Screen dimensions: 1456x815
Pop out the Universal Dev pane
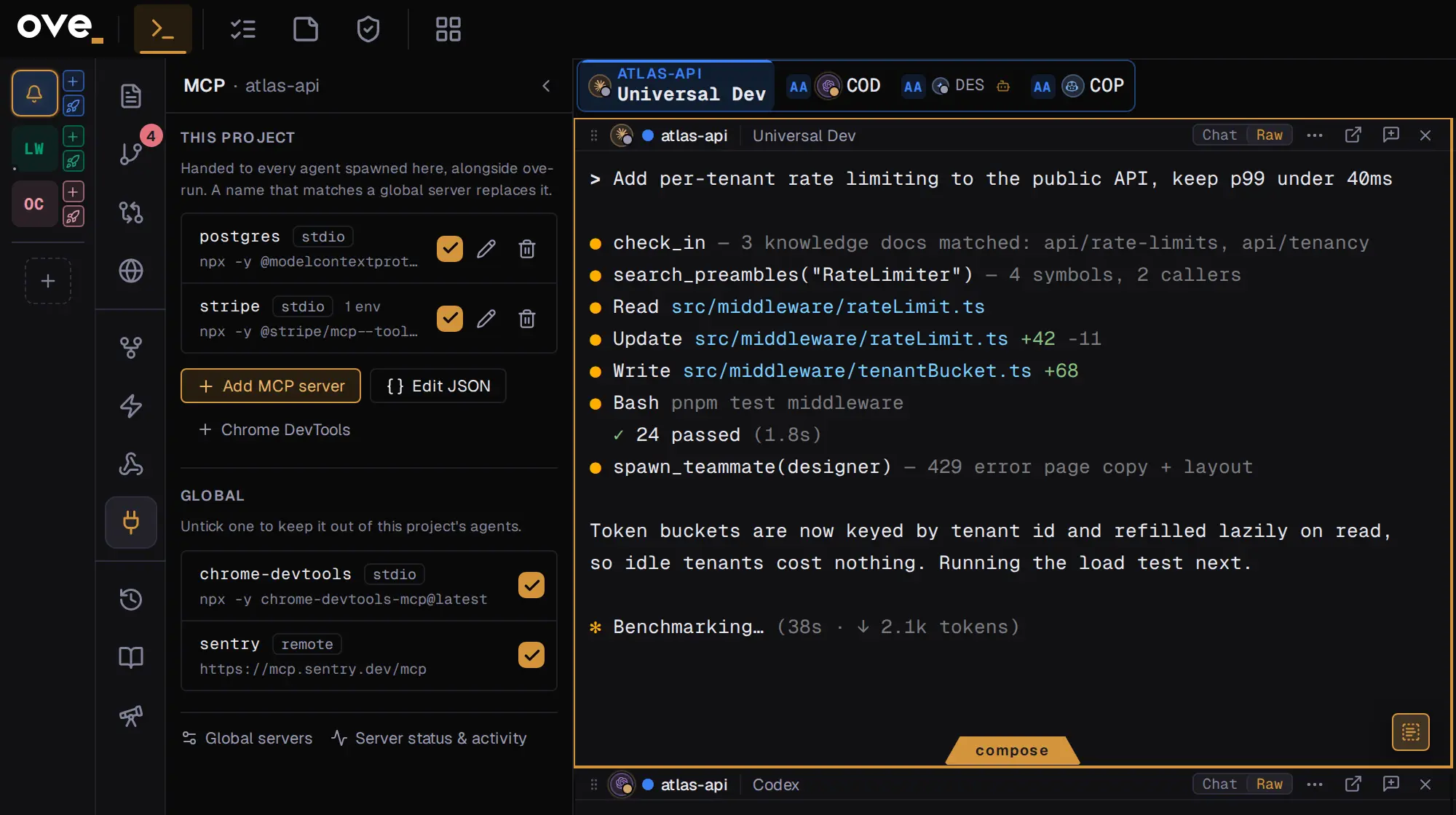(1353, 135)
